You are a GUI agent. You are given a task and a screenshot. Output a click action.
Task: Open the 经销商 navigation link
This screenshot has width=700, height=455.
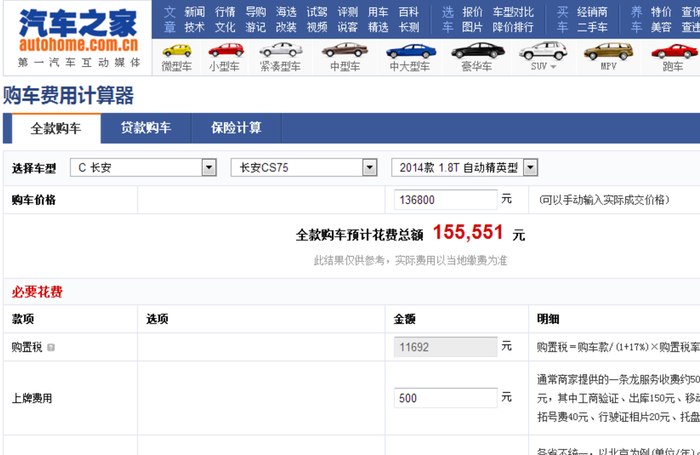coord(592,12)
